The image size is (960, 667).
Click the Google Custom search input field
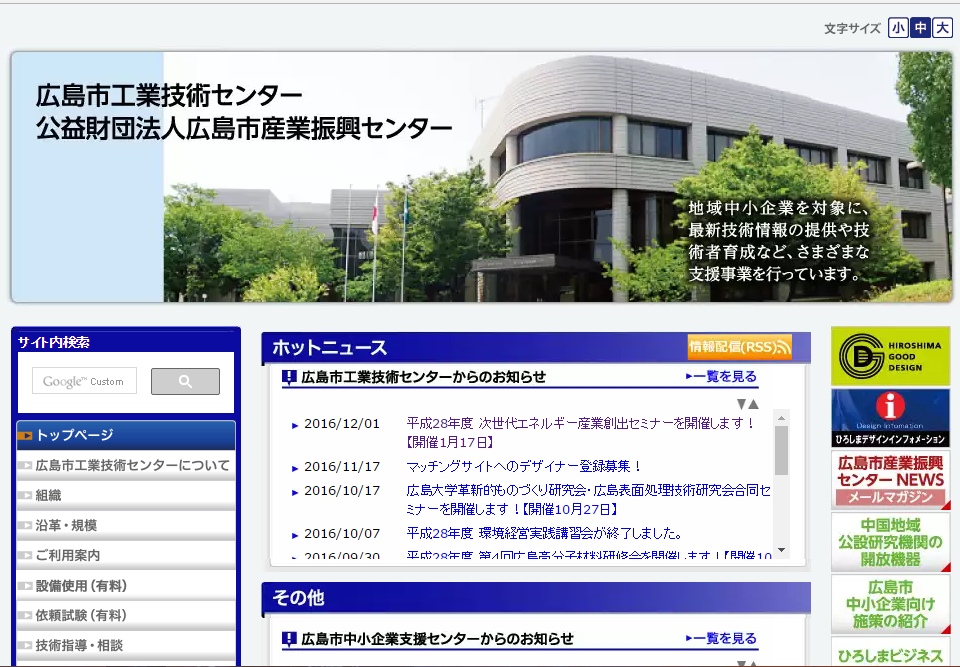click(x=84, y=381)
